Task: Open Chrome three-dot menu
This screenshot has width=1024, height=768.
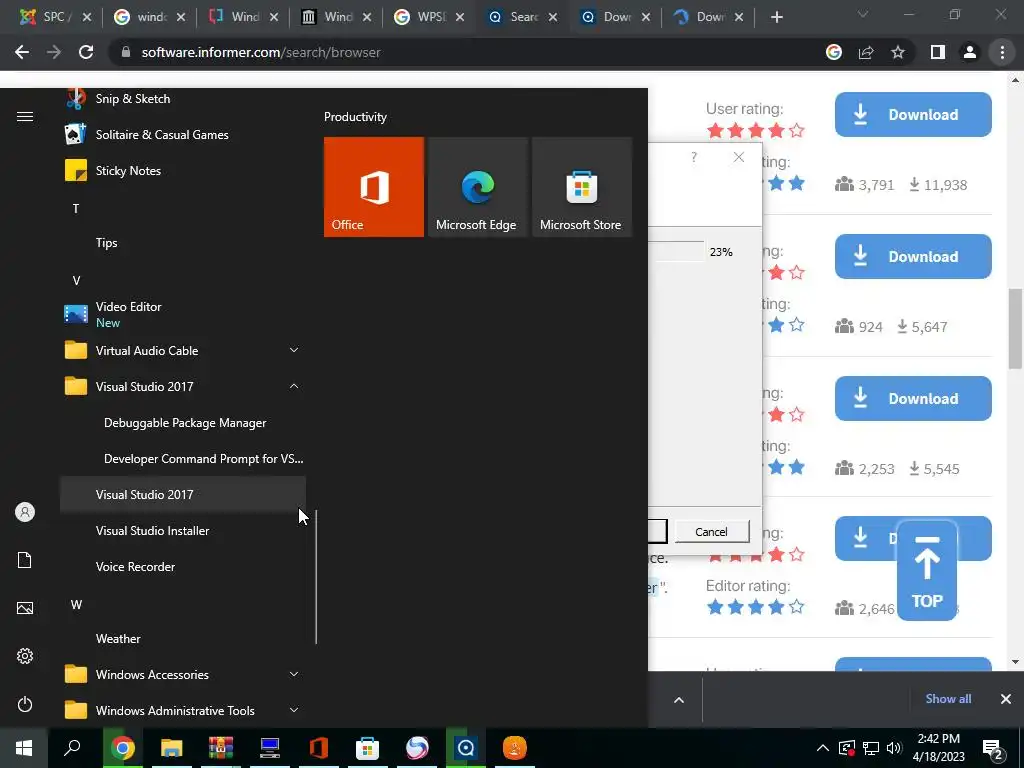Action: point(1002,52)
